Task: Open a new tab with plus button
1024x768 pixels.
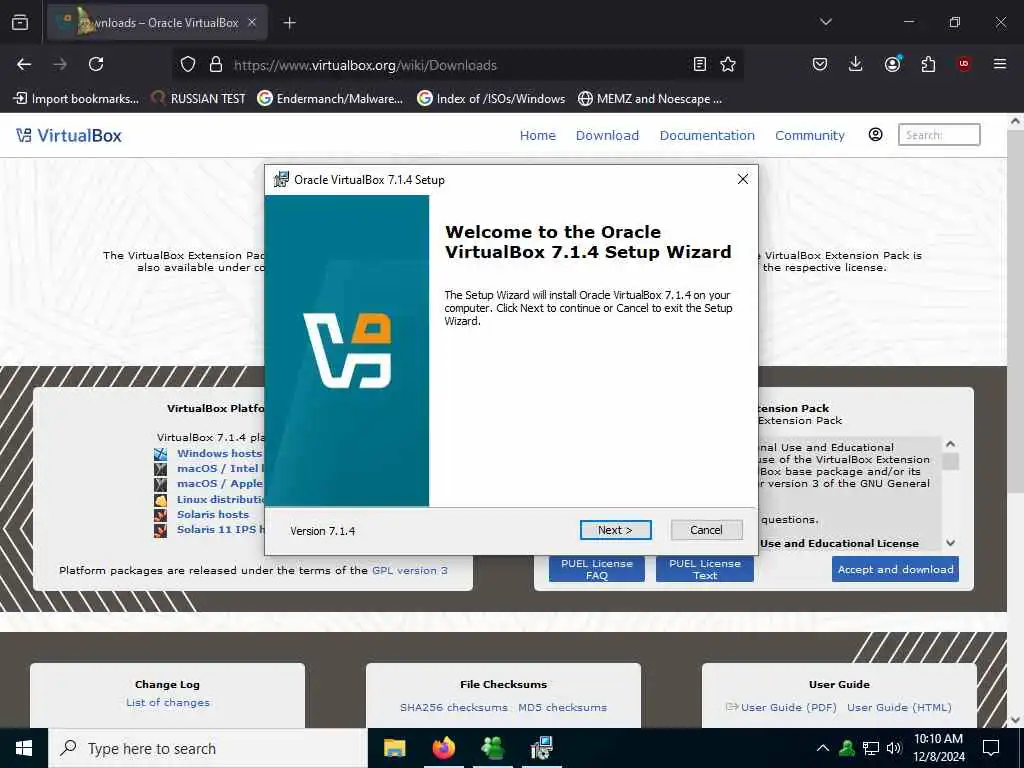Action: [289, 23]
